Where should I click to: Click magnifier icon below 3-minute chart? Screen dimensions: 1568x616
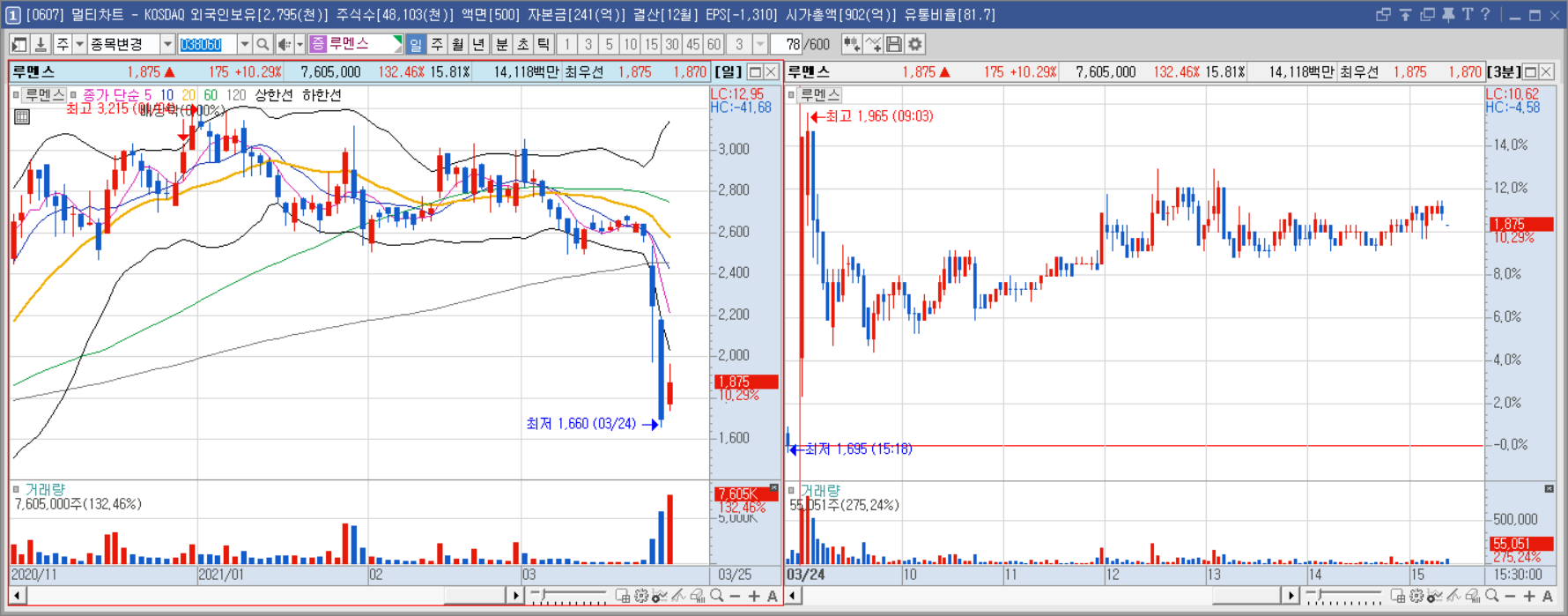click(1492, 597)
